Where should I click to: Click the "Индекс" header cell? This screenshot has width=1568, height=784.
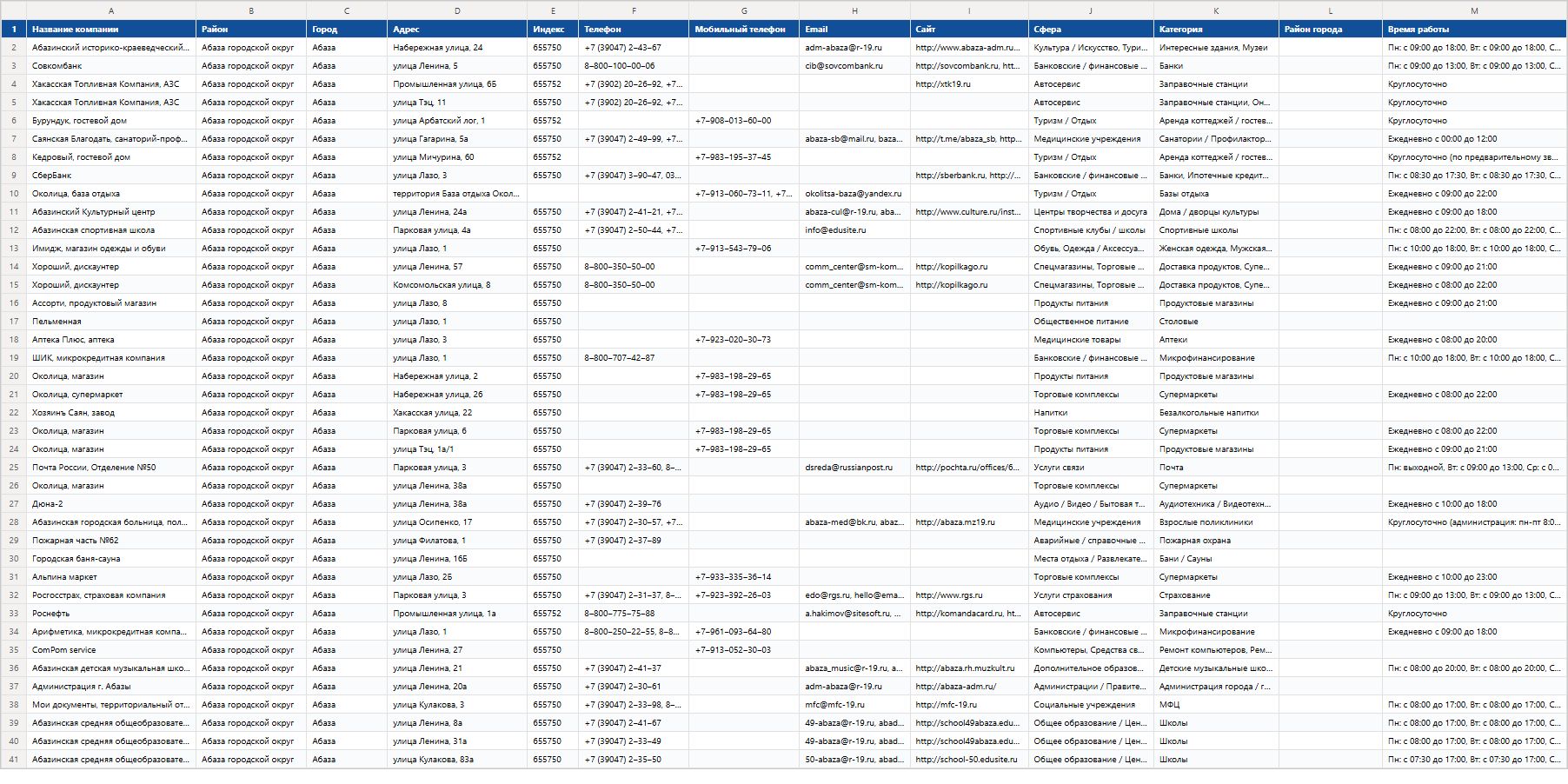[x=553, y=29]
